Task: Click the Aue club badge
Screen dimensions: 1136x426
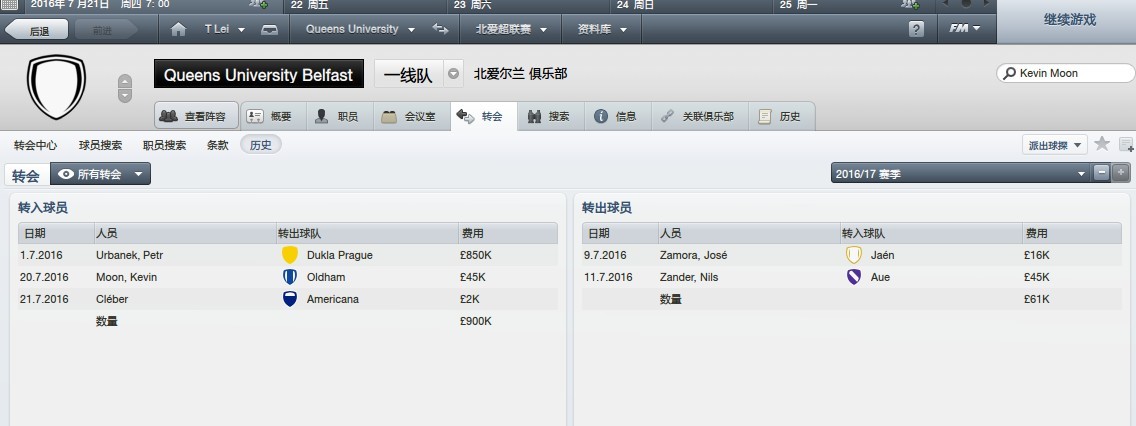Action: (854, 277)
